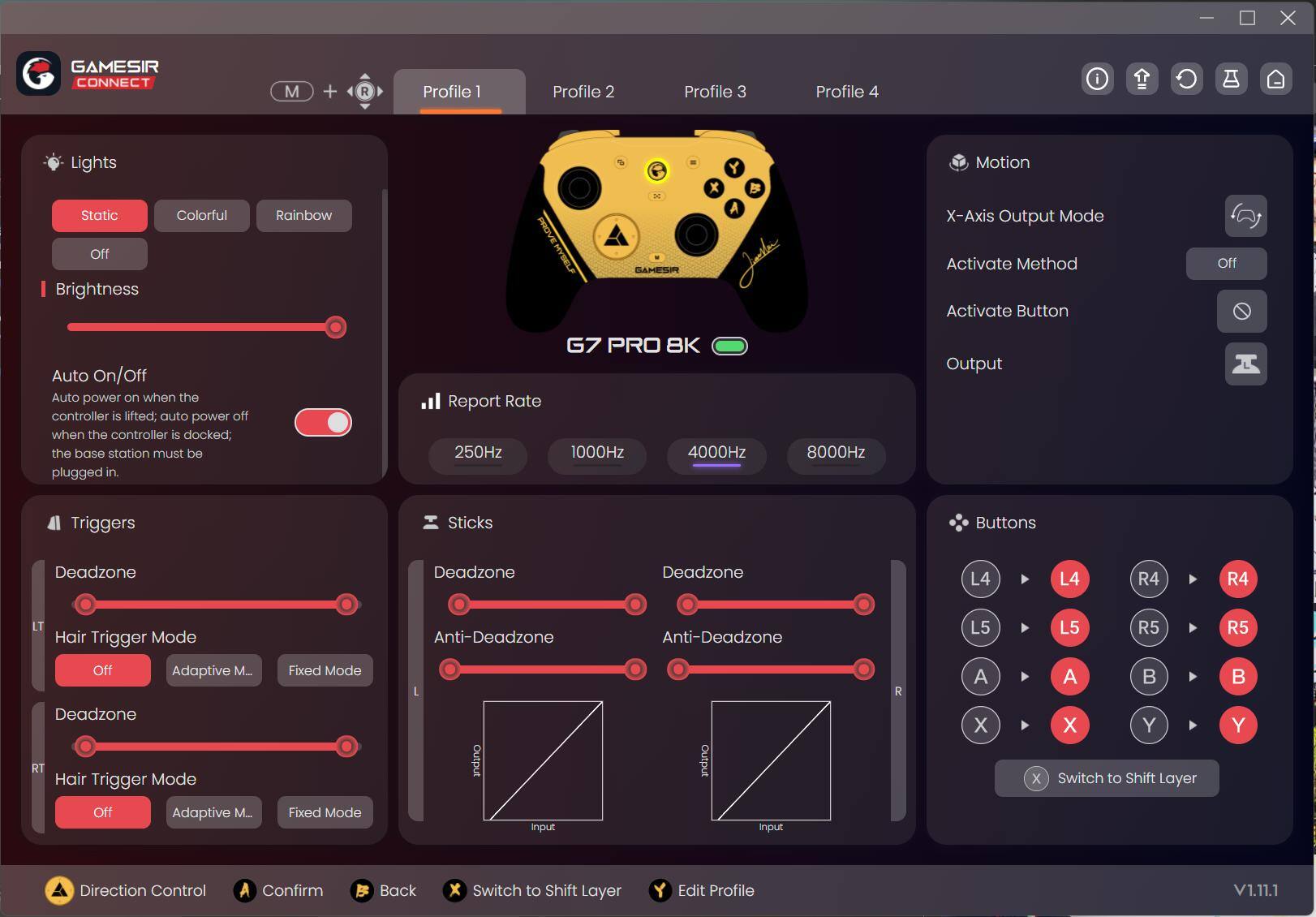Click Edit Profile hint in footer

click(x=702, y=891)
